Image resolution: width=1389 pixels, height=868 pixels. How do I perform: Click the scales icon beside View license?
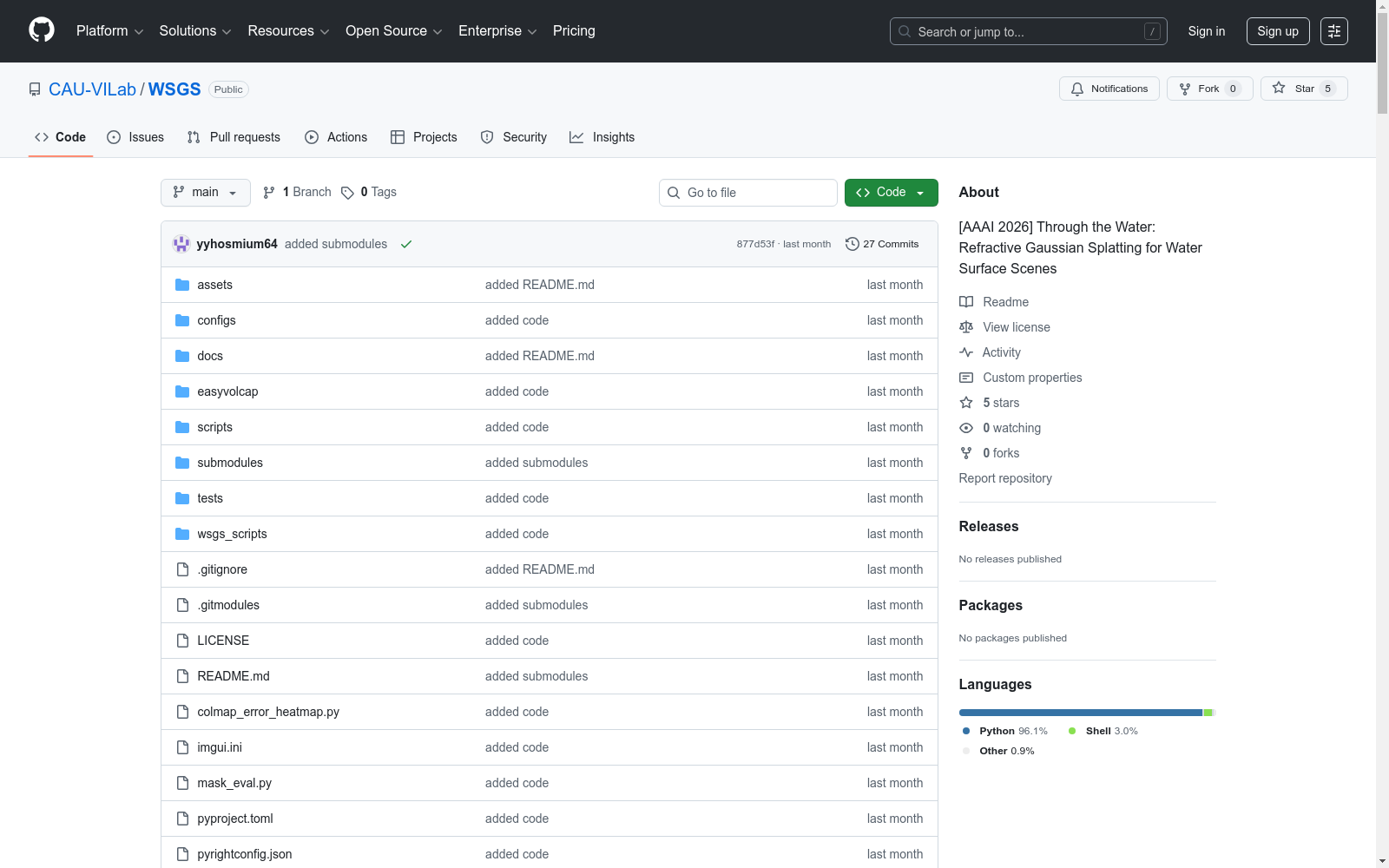(966, 327)
